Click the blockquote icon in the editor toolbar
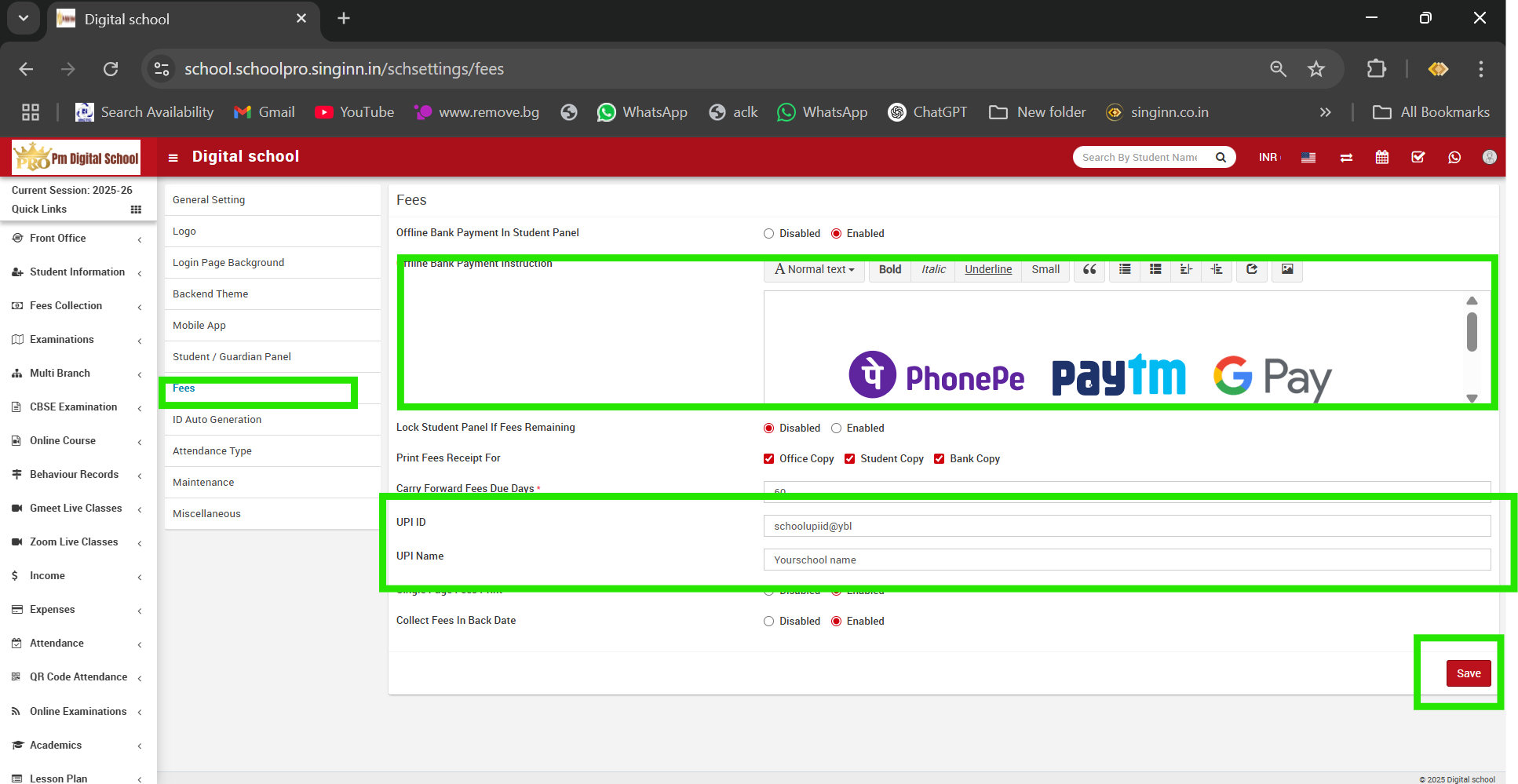The height and width of the screenshot is (784, 1518). point(1089,269)
